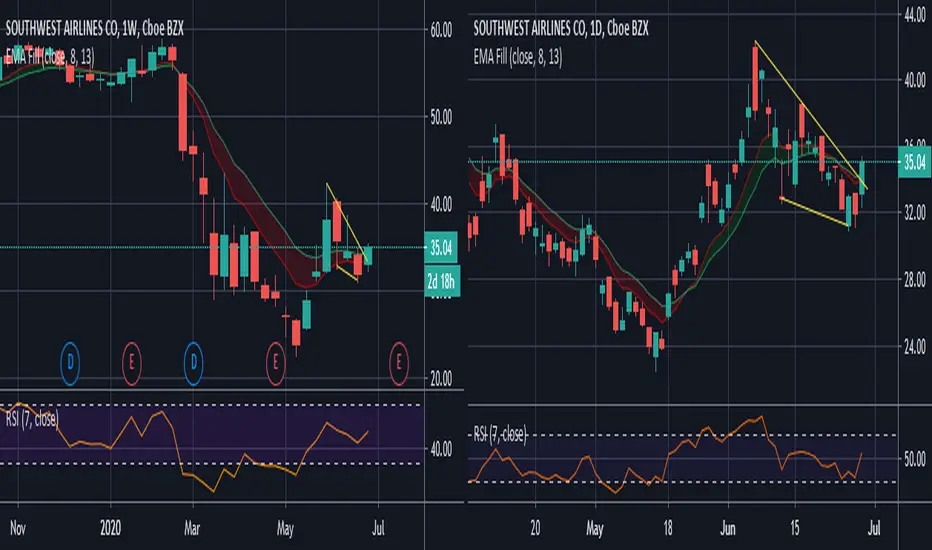The image size is (932, 550).
Task: Click the 20 date label on daily chart
Action: 536,528
